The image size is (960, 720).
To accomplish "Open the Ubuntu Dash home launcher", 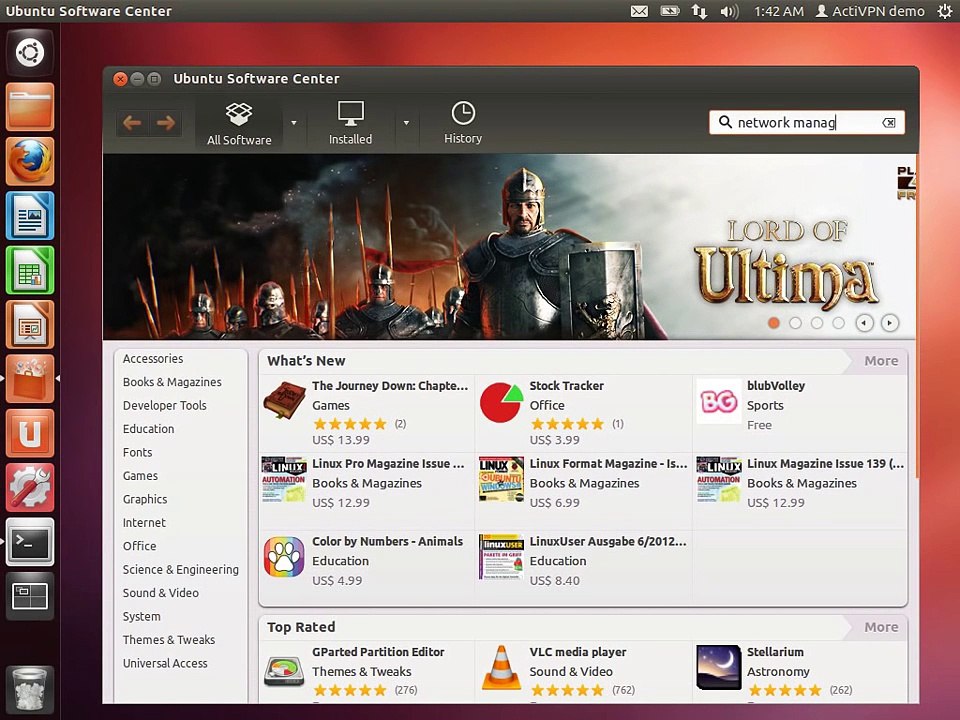I will coord(30,52).
